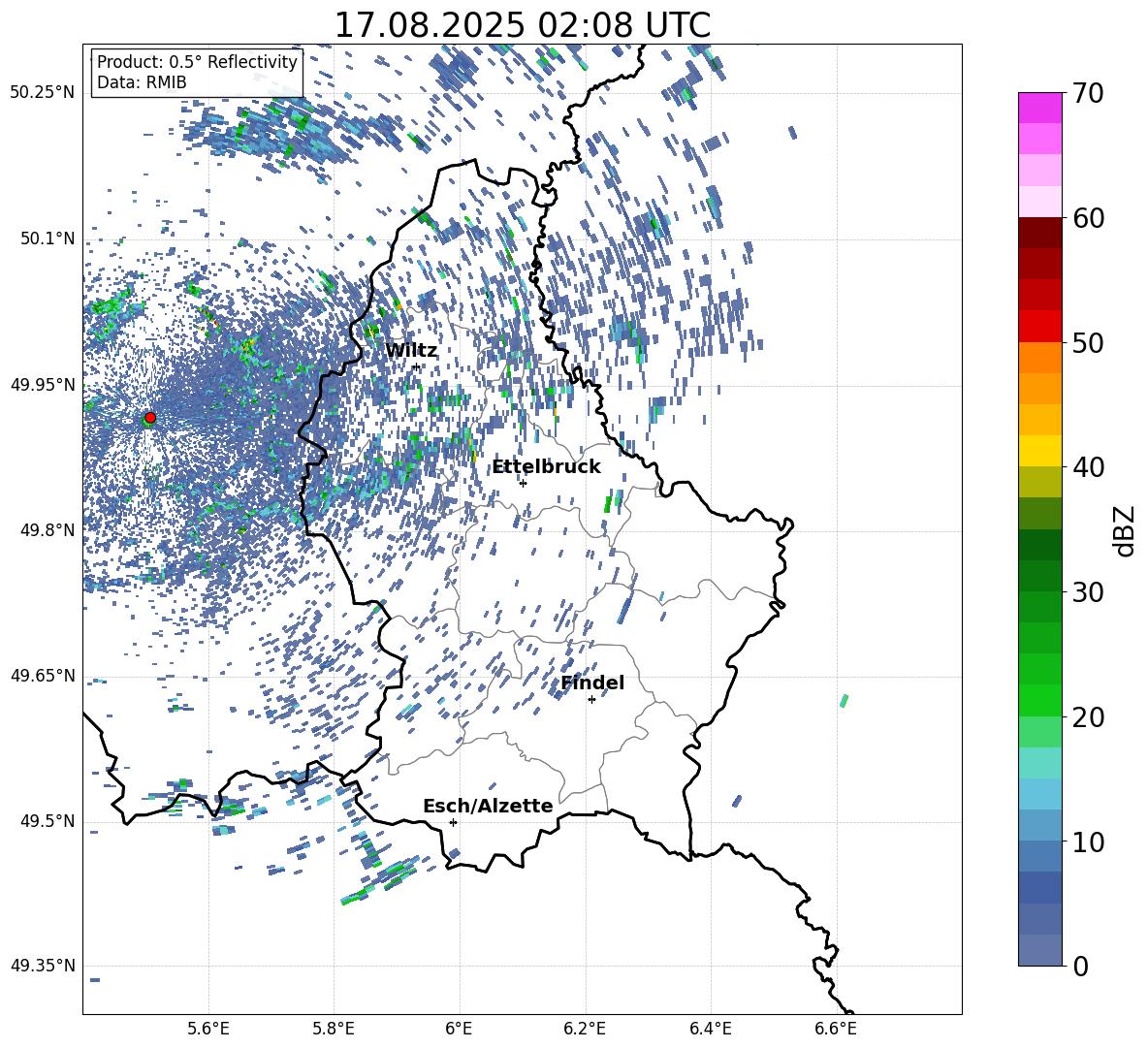Click the yellow colorbar segment at 40
This screenshot has height=1048, width=1148.
pyautogui.click(x=1039, y=451)
